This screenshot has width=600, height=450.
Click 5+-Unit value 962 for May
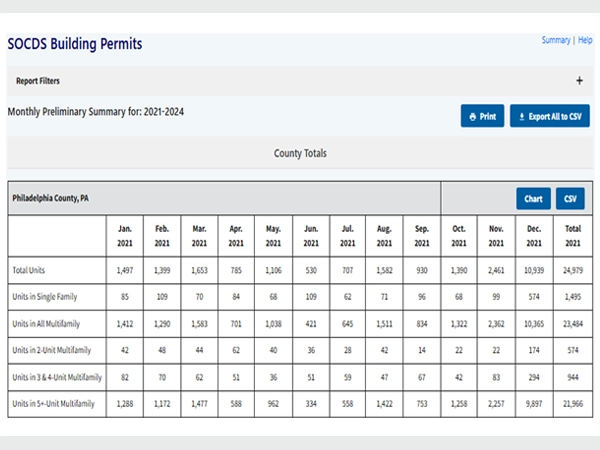point(273,404)
